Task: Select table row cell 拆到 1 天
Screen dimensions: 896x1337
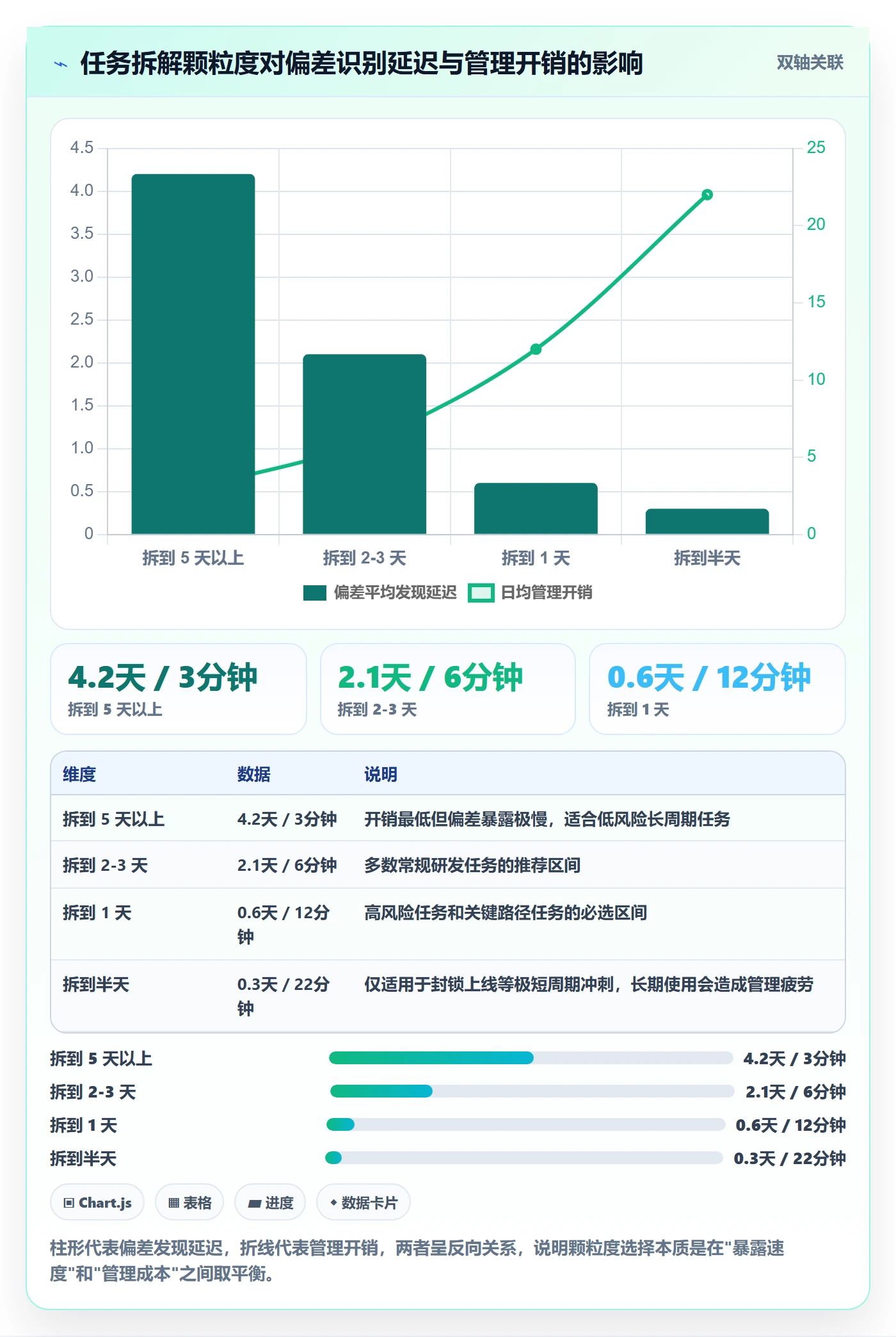Action: [97, 912]
